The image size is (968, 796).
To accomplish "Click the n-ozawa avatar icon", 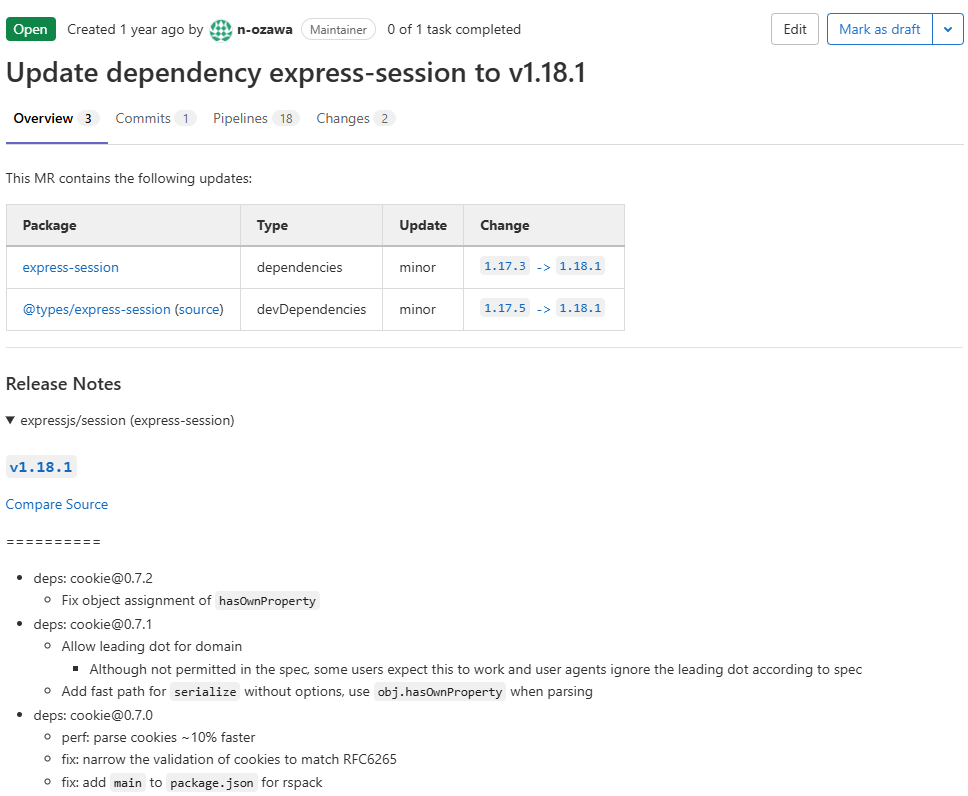I will tap(220, 30).
